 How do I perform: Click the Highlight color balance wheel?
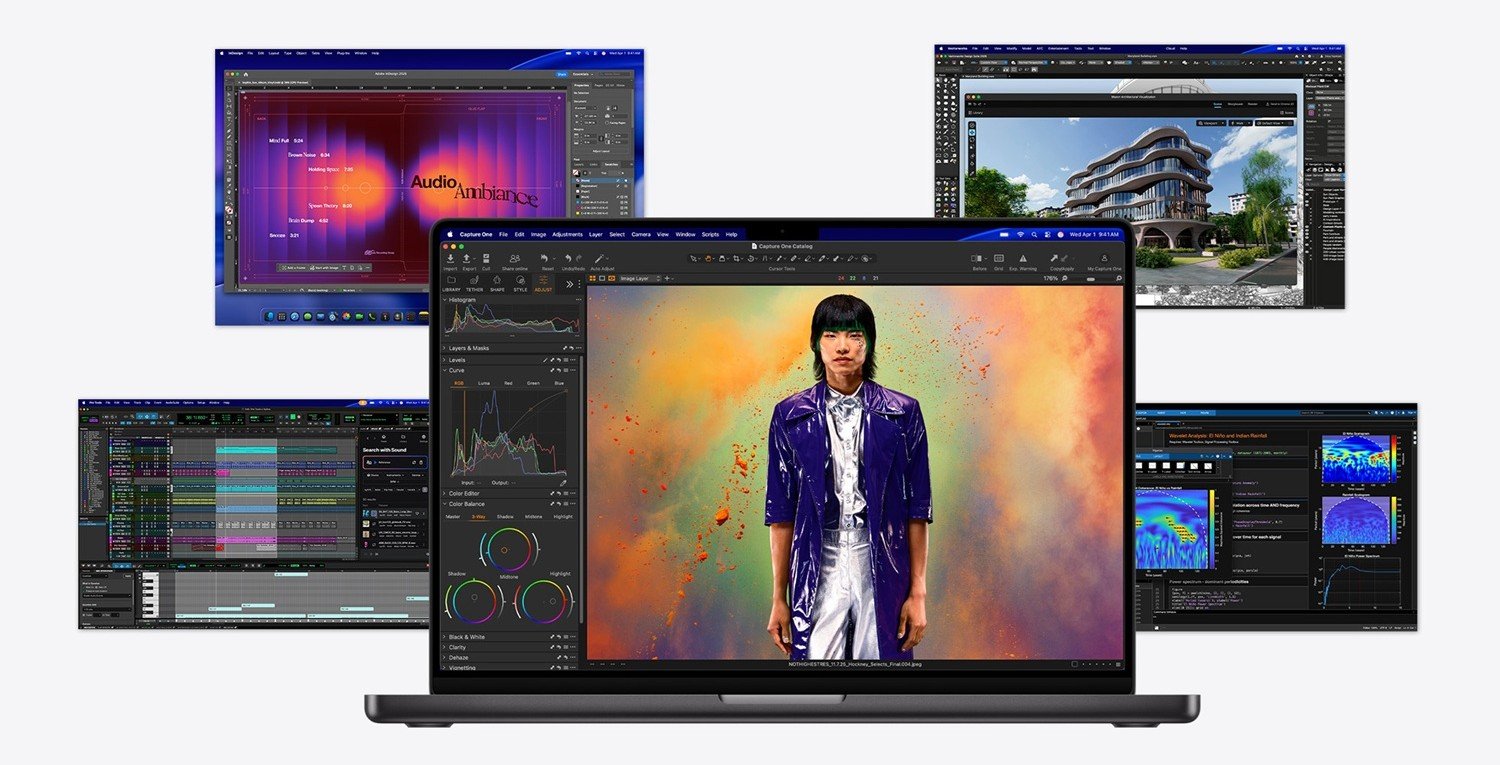point(543,602)
